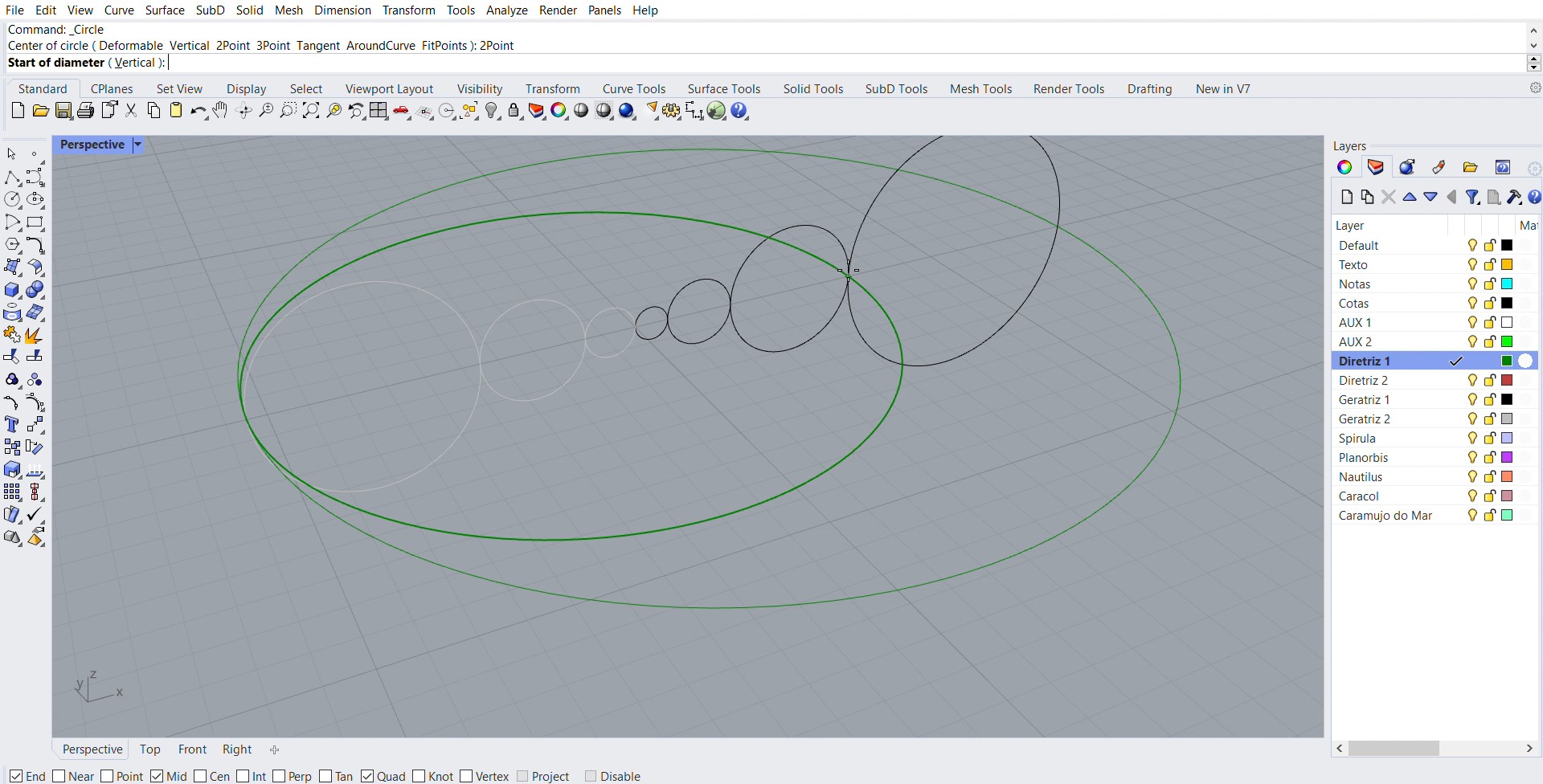The image size is (1543, 784).
Task: Click the Undo arrow icon
Action: tap(198, 111)
